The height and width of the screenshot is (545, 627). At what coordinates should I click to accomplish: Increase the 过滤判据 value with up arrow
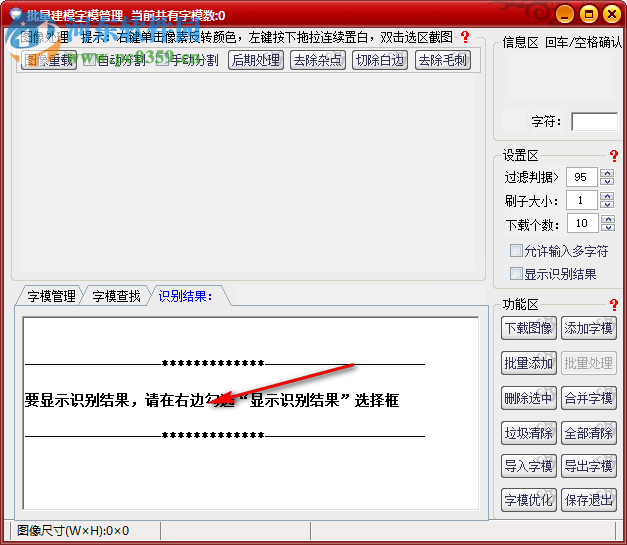tap(607, 173)
